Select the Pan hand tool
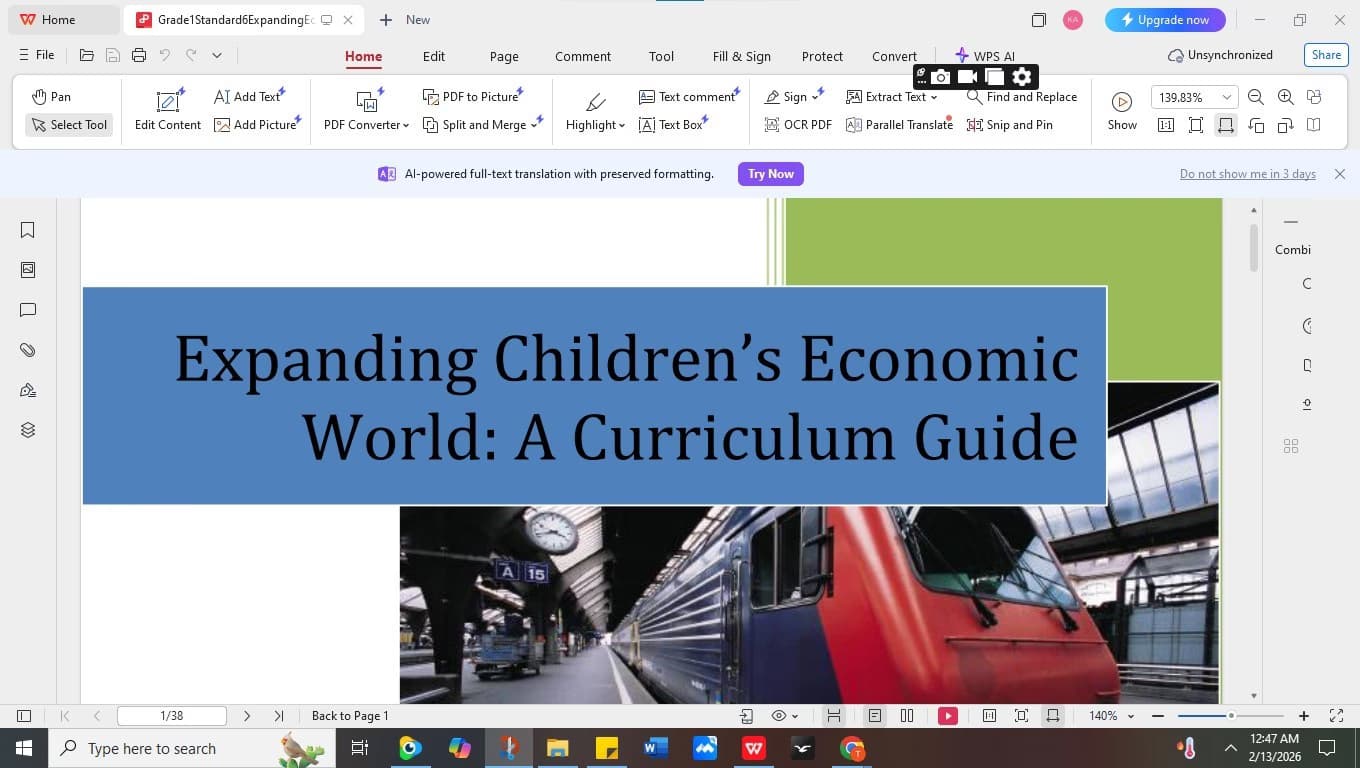The image size is (1360, 768). coord(51,97)
